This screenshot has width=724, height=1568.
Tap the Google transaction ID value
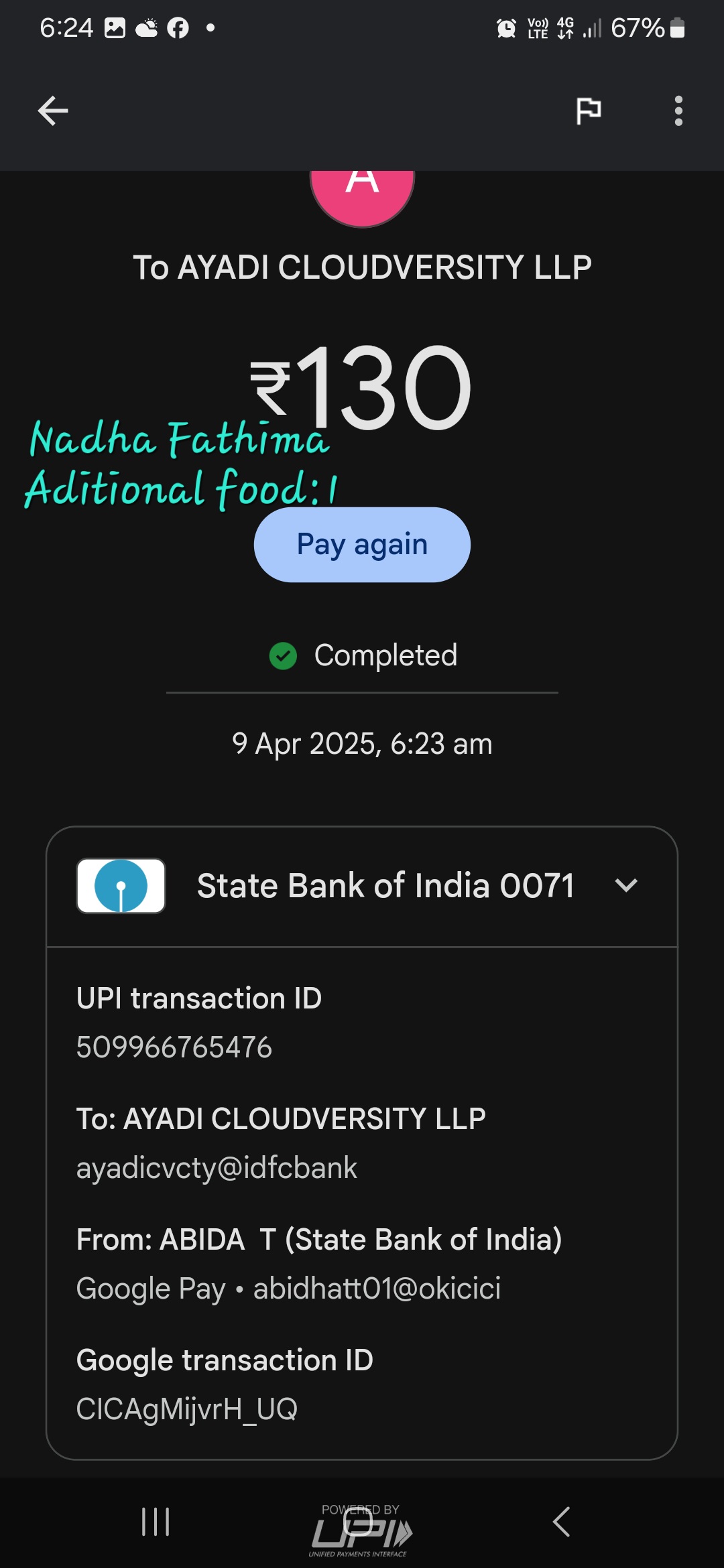click(x=187, y=1409)
